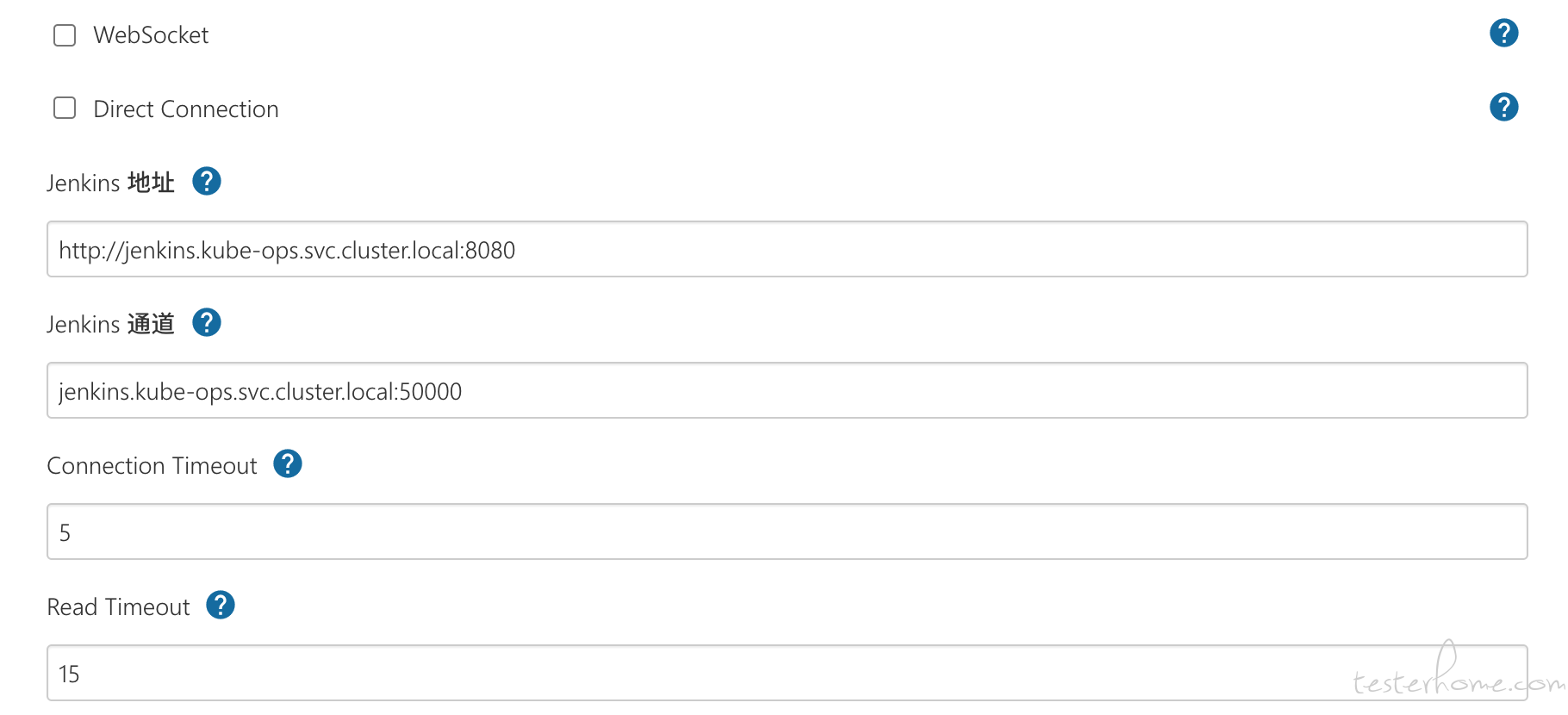Image resolution: width=1568 pixels, height=715 pixels.
Task: Click the Read Timeout label
Action: [118, 607]
